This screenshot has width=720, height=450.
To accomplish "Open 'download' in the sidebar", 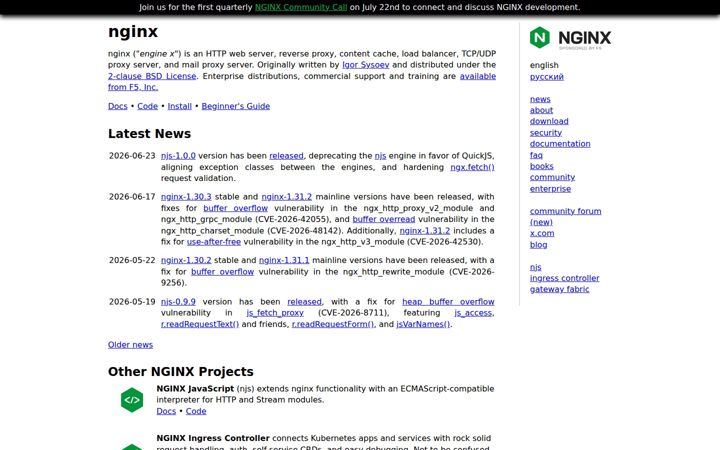I will tap(549, 121).
